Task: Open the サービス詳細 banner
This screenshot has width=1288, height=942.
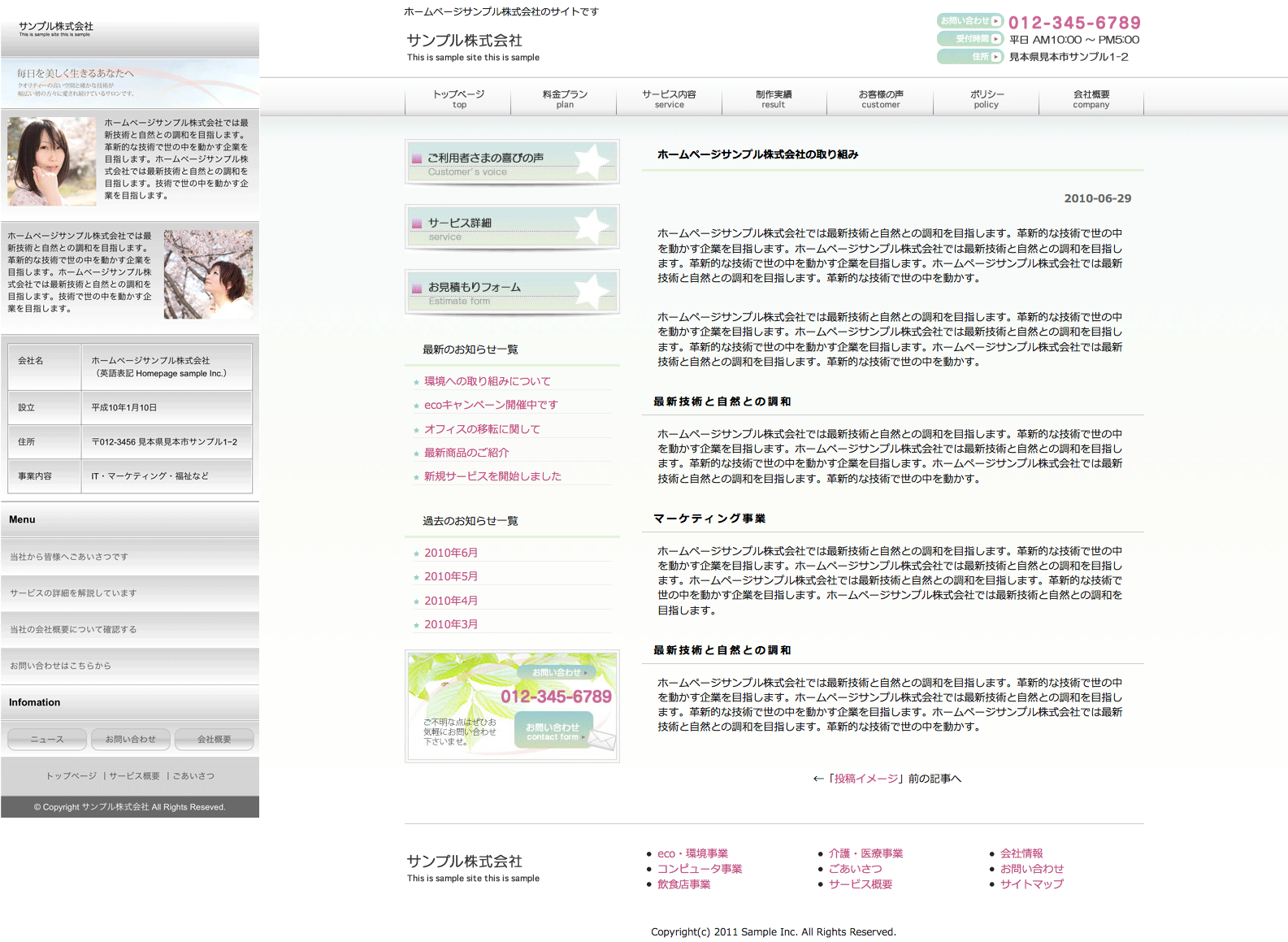Action: pyautogui.click(x=512, y=227)
